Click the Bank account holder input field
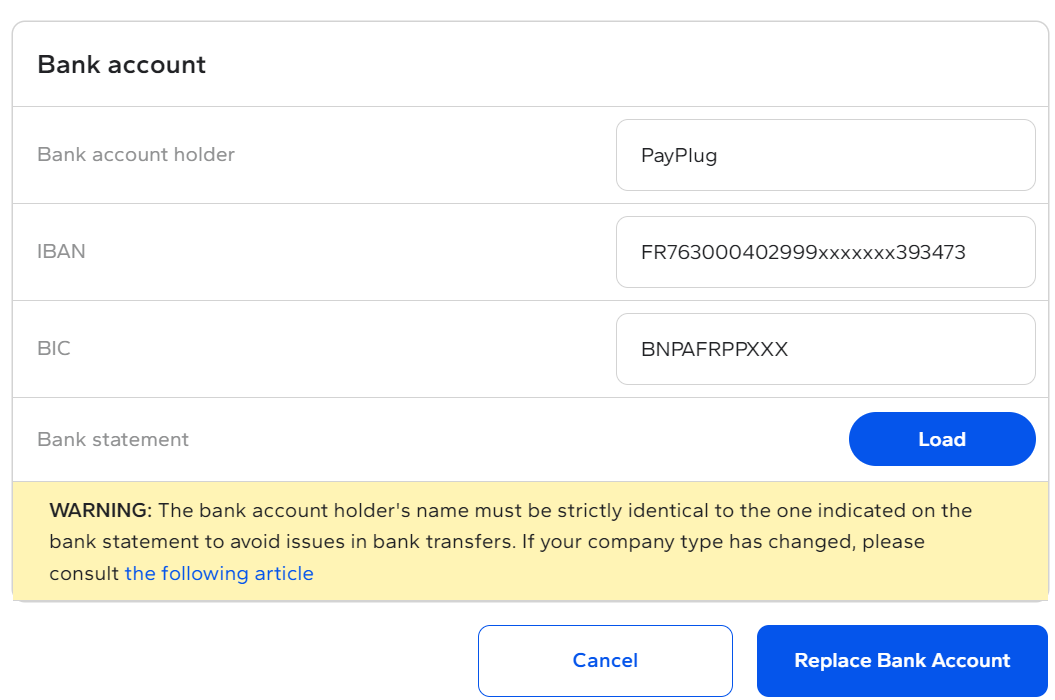This screenshot has height=700, width=1055. (x=826, y=155)
